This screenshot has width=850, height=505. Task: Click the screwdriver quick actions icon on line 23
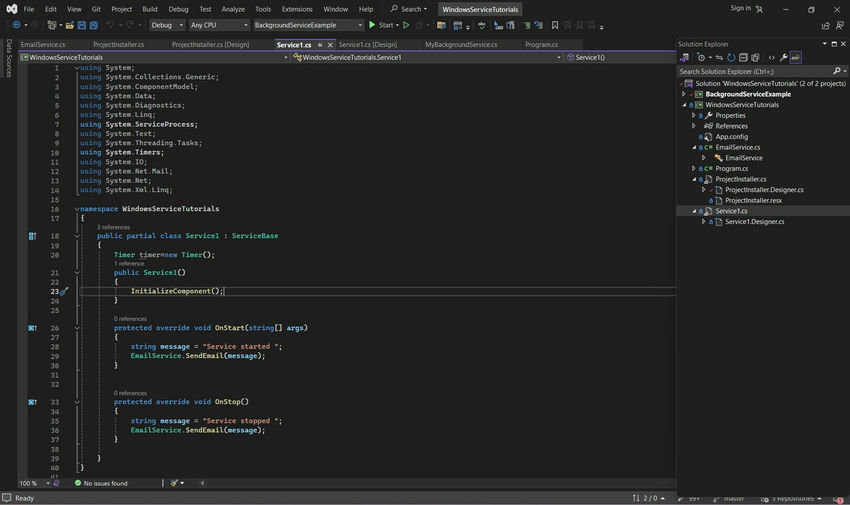click(64, 292)
